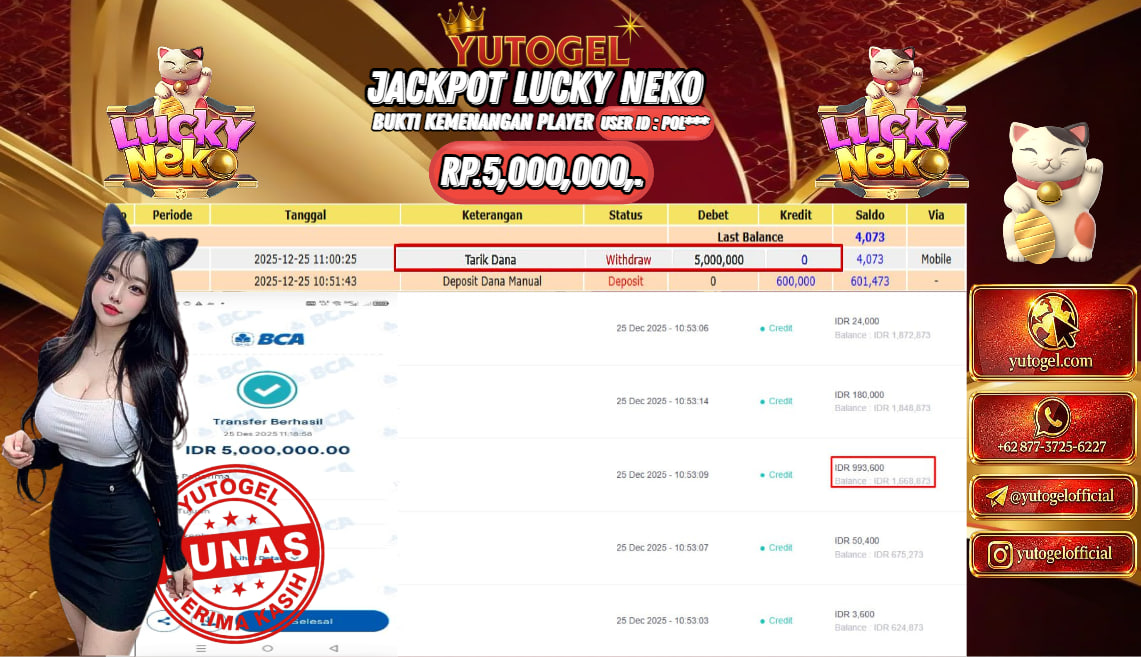Click the WhatsApp phone icon

click(1052, 418)
